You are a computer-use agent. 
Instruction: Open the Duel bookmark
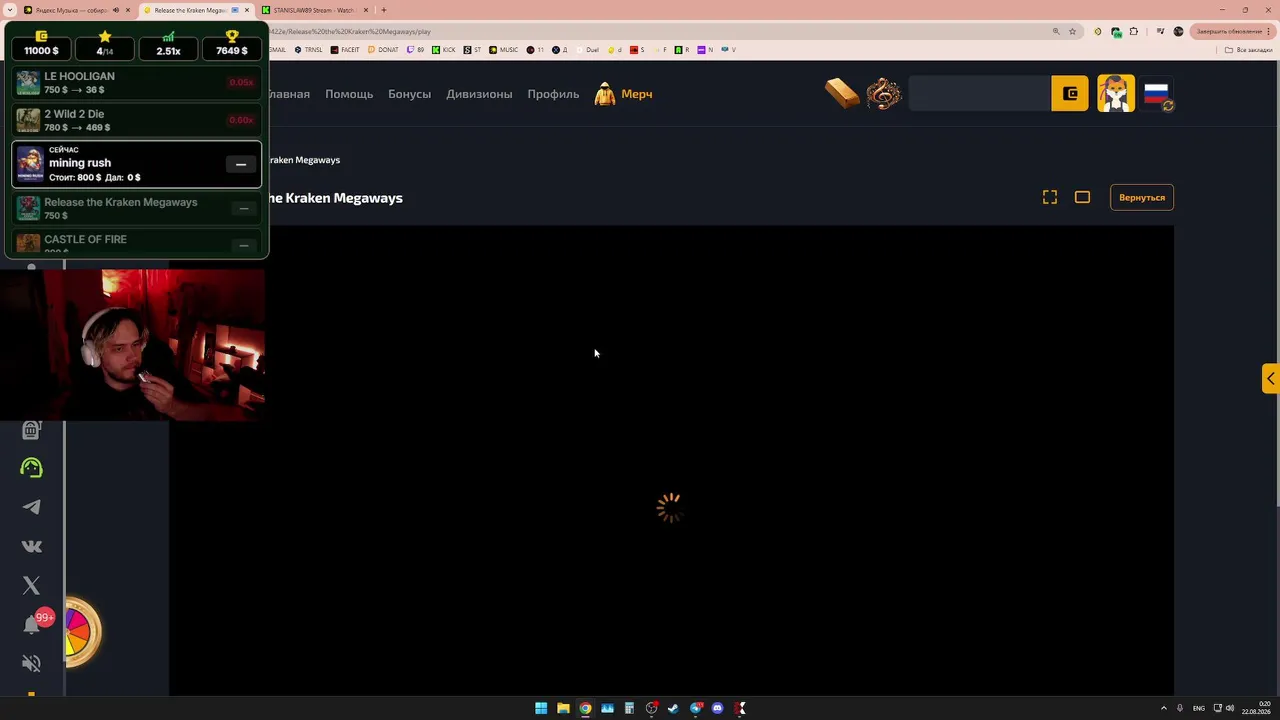(587, 49)
